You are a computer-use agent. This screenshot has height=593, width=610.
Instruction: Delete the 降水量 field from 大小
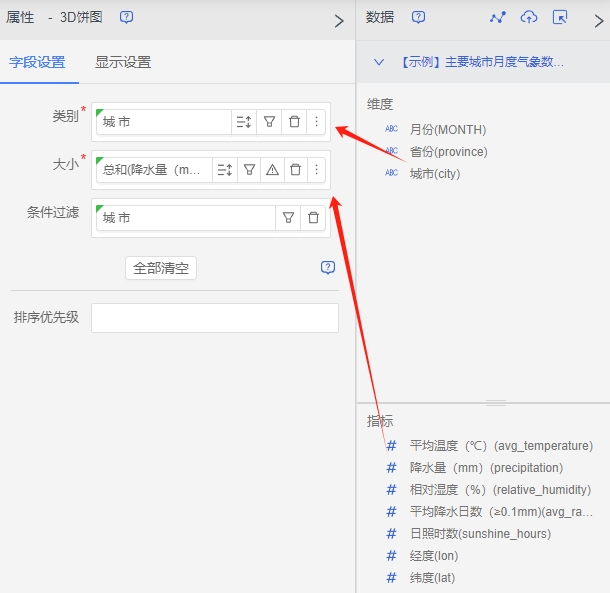click(295, 170)
